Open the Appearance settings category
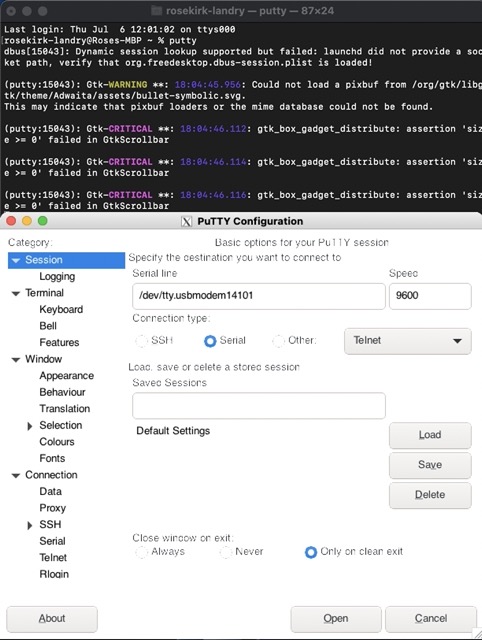 click(x=67, y=376)
